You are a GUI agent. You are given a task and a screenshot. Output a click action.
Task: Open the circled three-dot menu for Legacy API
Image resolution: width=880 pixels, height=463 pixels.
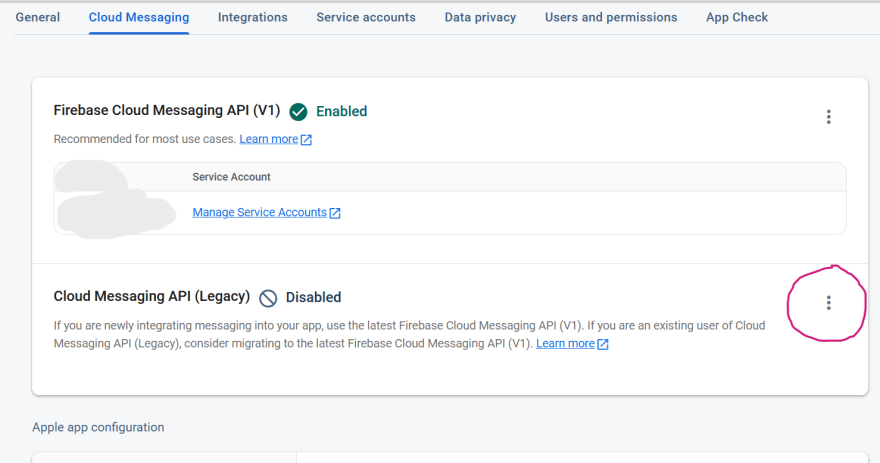(828, 303)
